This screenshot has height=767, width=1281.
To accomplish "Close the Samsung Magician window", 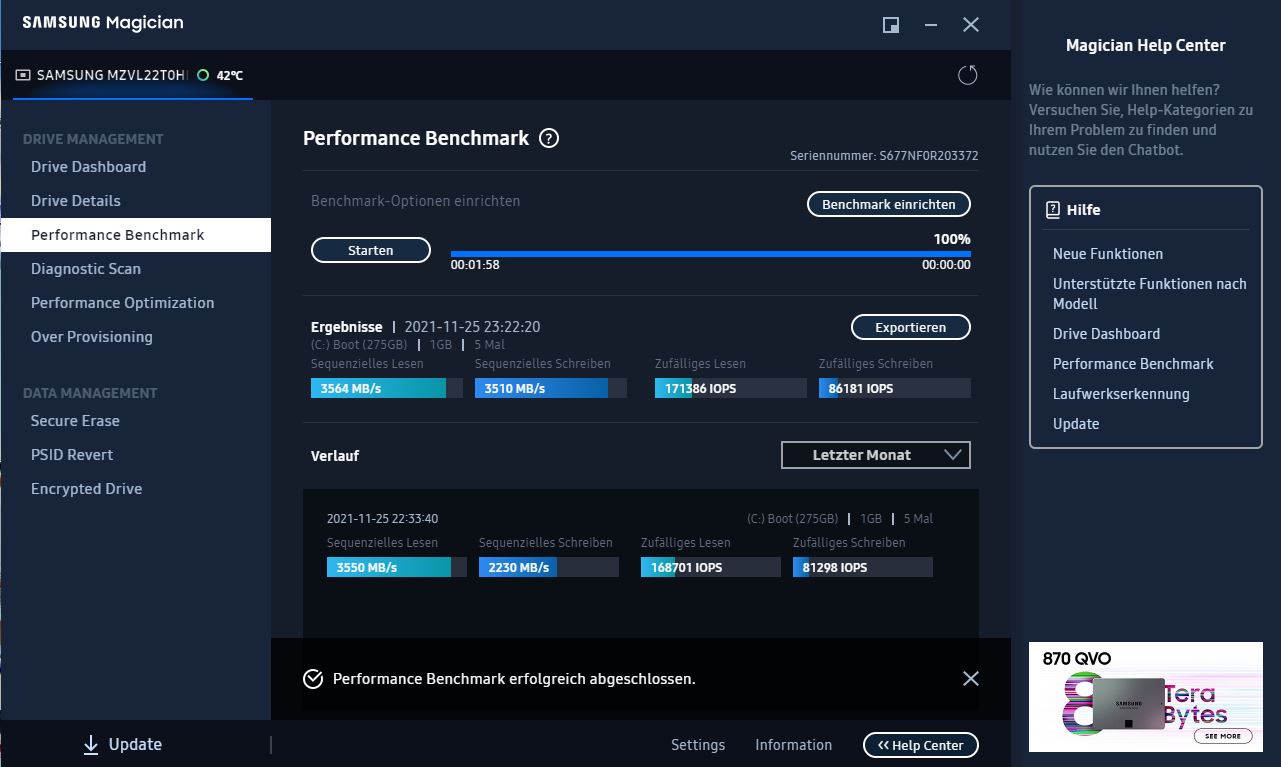I will (971, 25).
